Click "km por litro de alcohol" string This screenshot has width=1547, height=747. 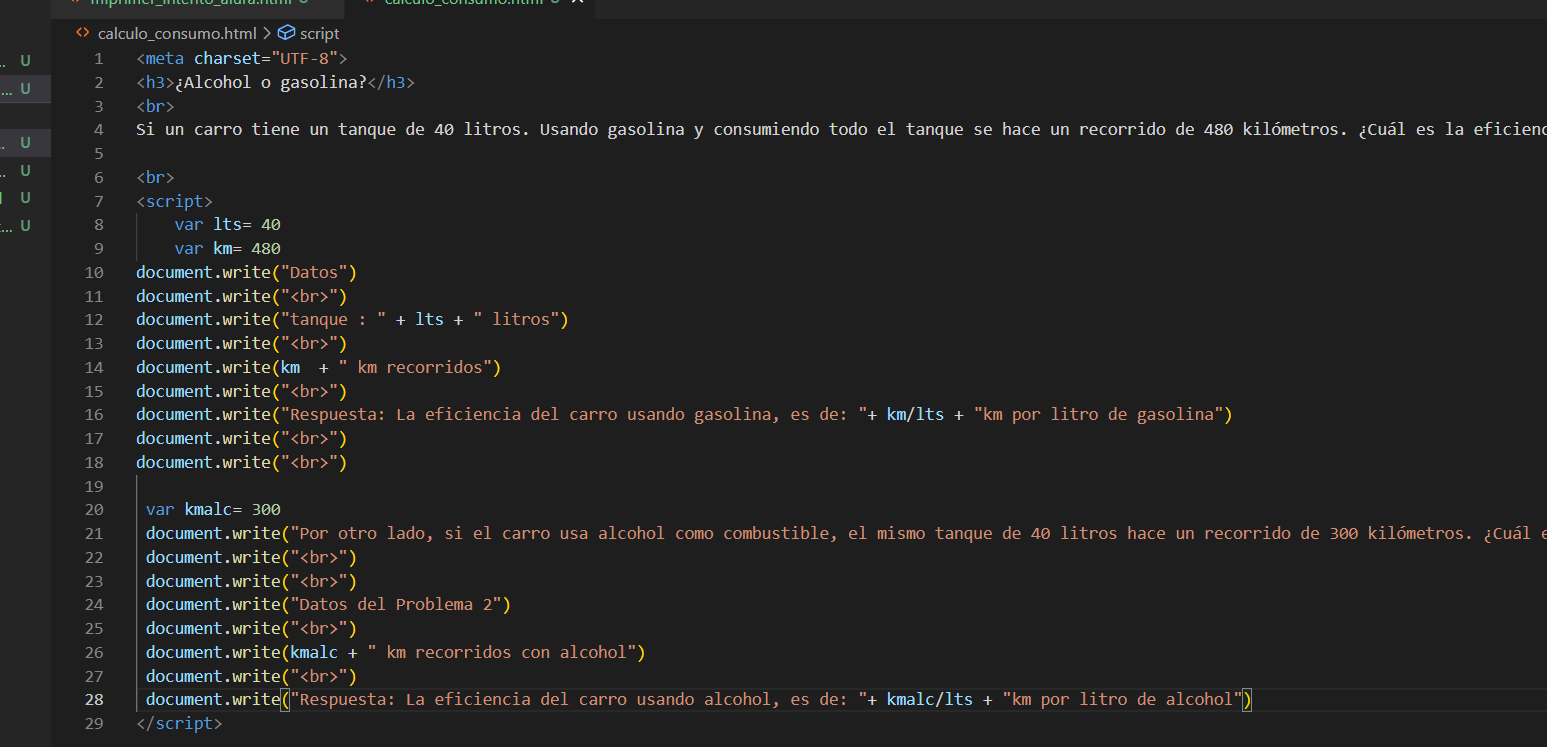[1122, 699]
